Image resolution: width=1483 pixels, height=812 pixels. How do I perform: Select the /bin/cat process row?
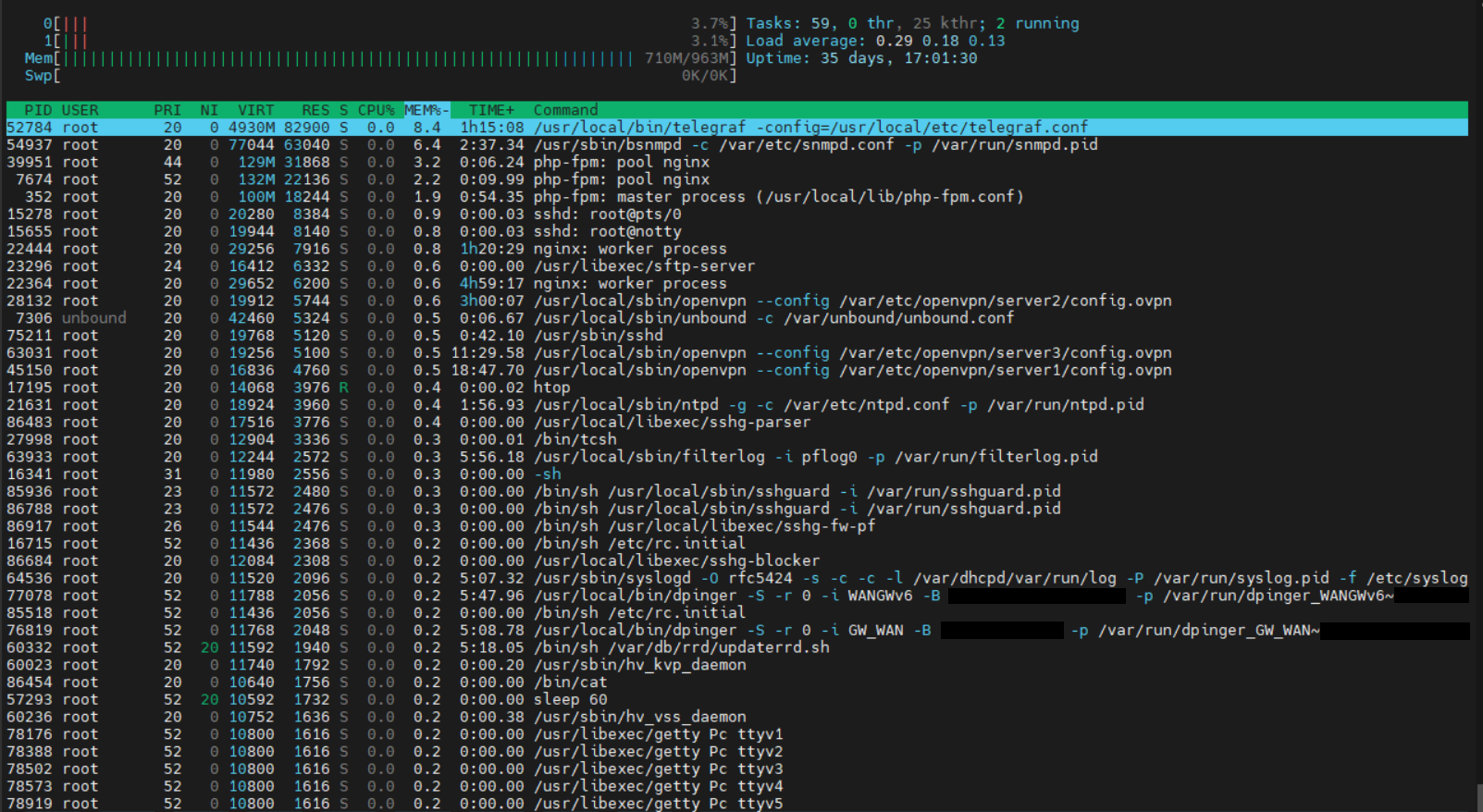coord(736,683)
